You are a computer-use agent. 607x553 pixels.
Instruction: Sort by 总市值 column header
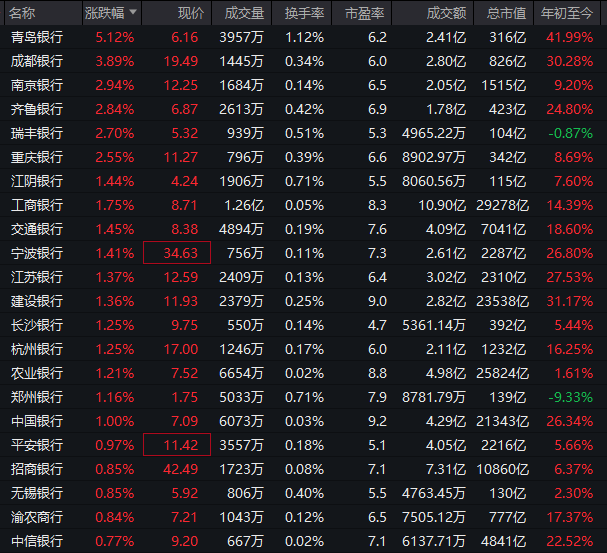click(x=504, y=13)
